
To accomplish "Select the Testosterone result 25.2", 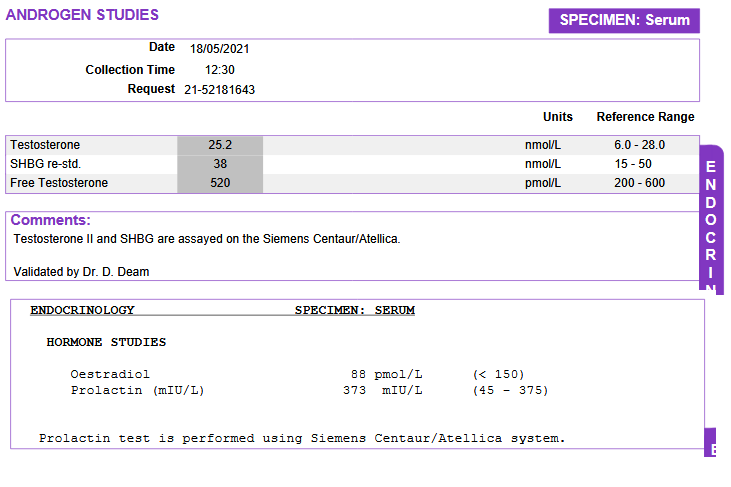I will click(x=220, y=145).
